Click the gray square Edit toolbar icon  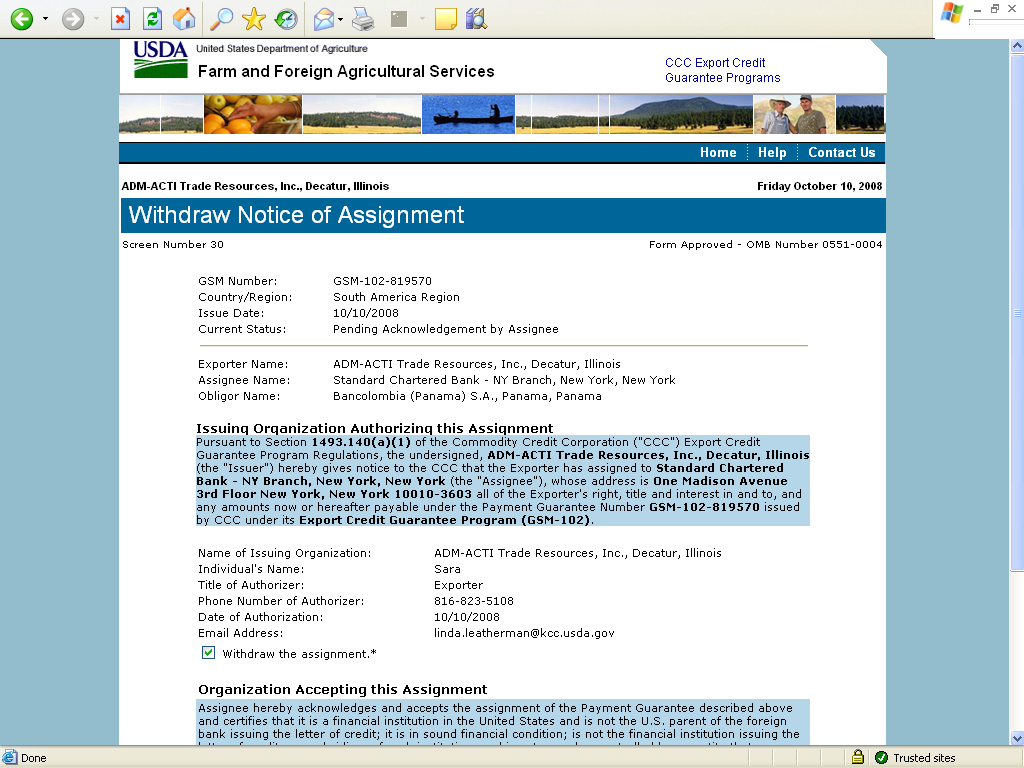coord(399,19)
